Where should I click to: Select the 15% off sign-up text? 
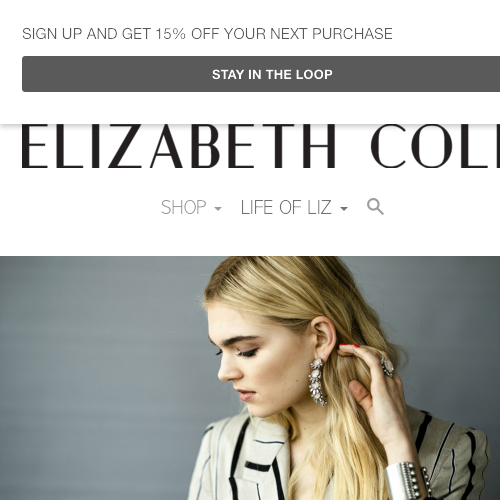(207, 34)
